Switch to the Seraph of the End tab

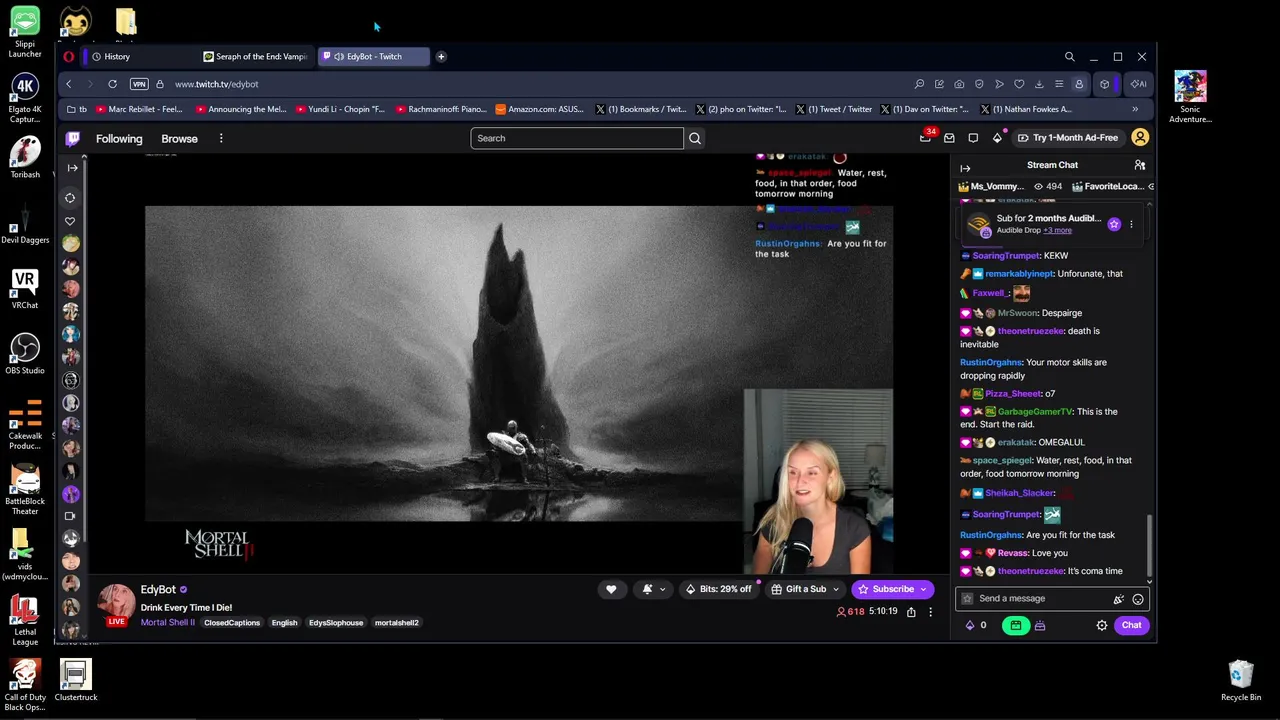[x=254, y=57]
